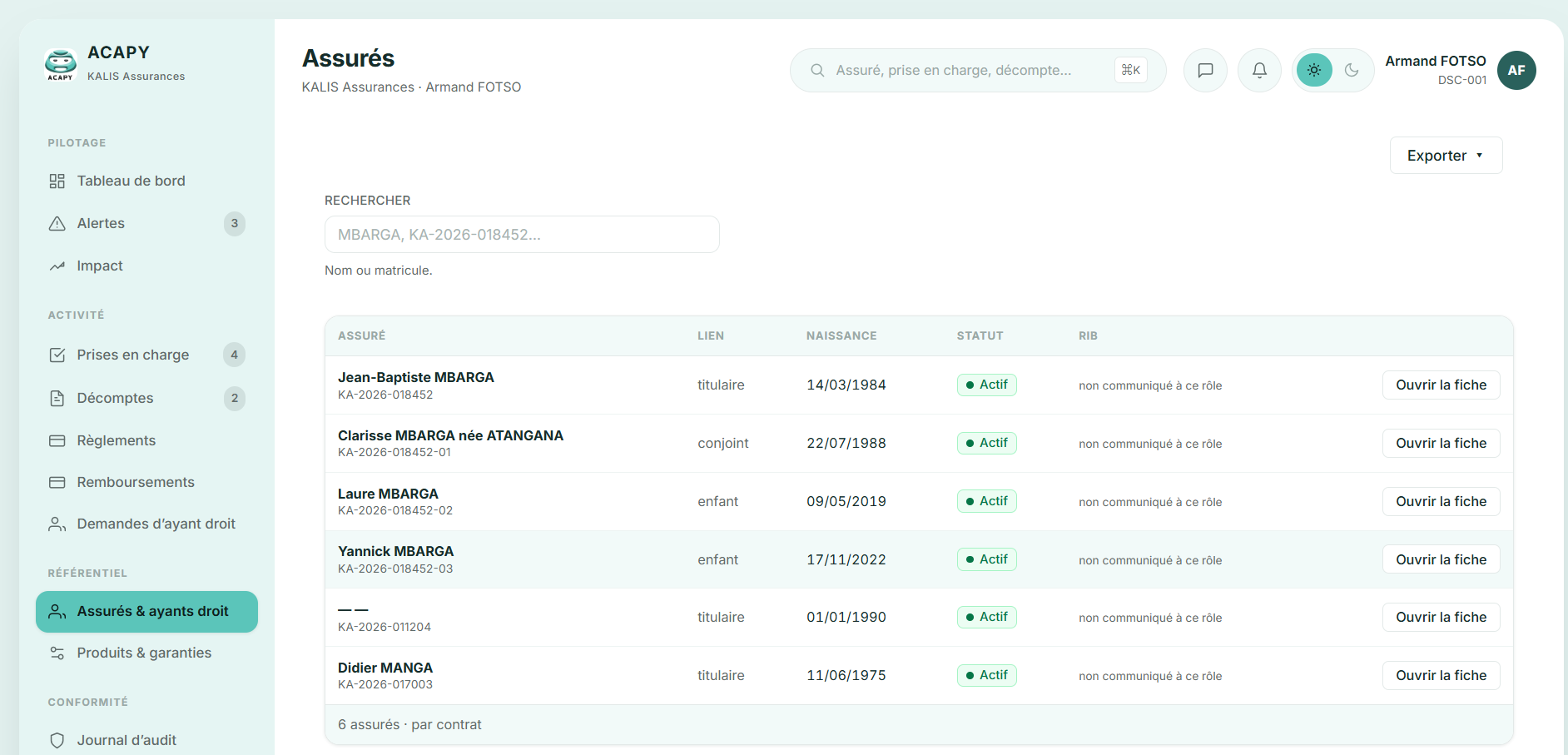Click the 'Nom ou matricule.' hint text
The image size is (1568, 755).
379,271
